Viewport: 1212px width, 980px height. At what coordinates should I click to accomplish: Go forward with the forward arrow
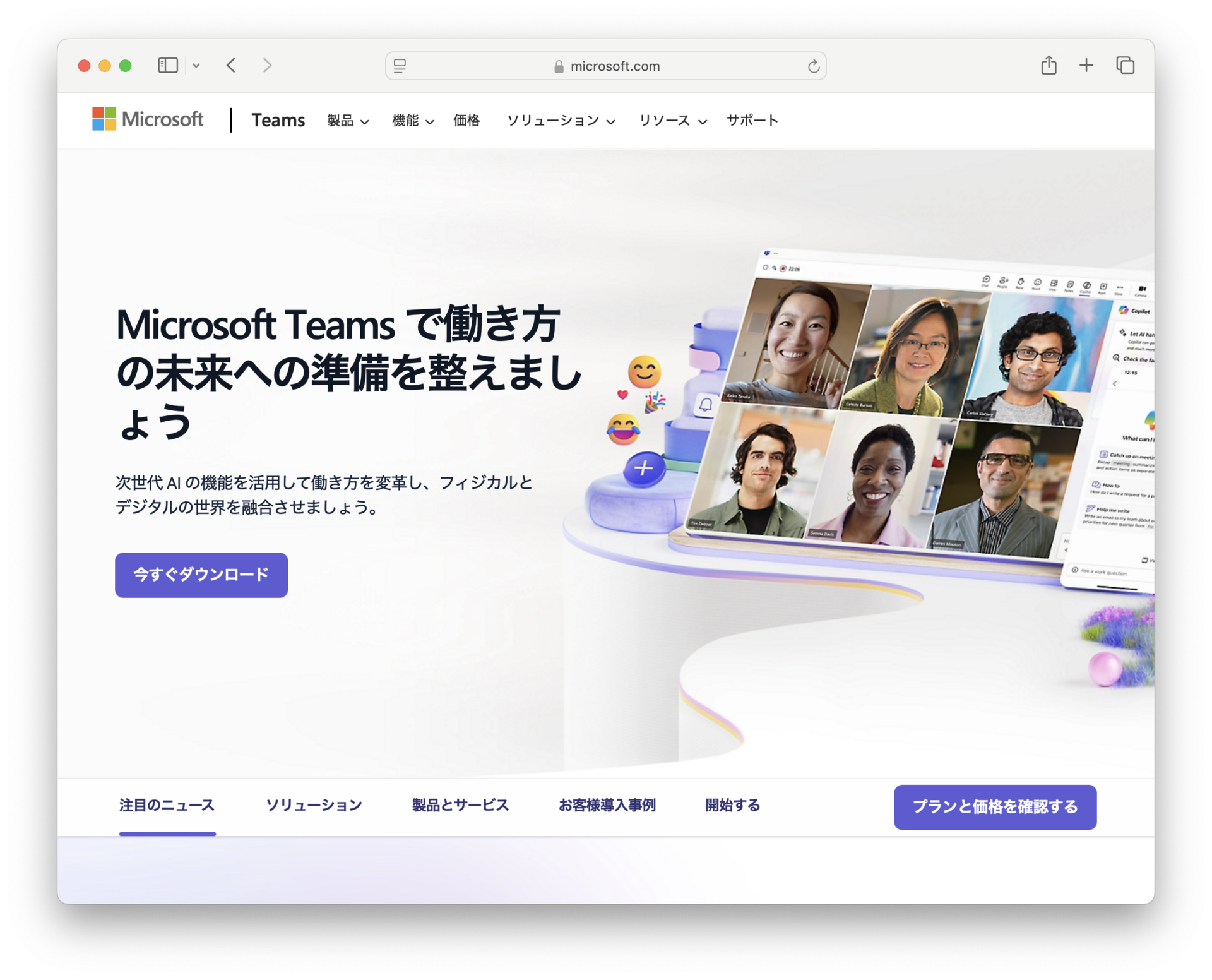[268, 65]
